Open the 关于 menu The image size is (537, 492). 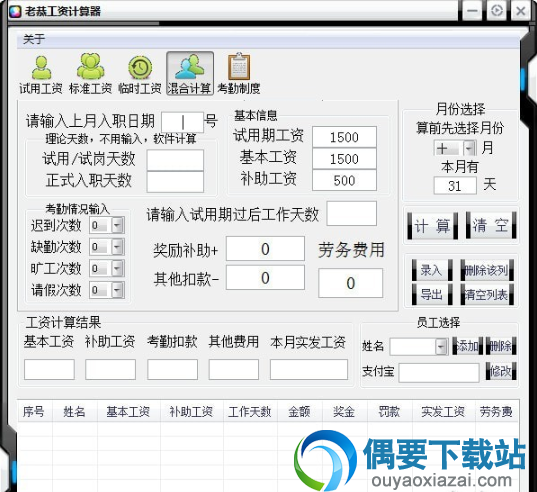coord(34,39)
